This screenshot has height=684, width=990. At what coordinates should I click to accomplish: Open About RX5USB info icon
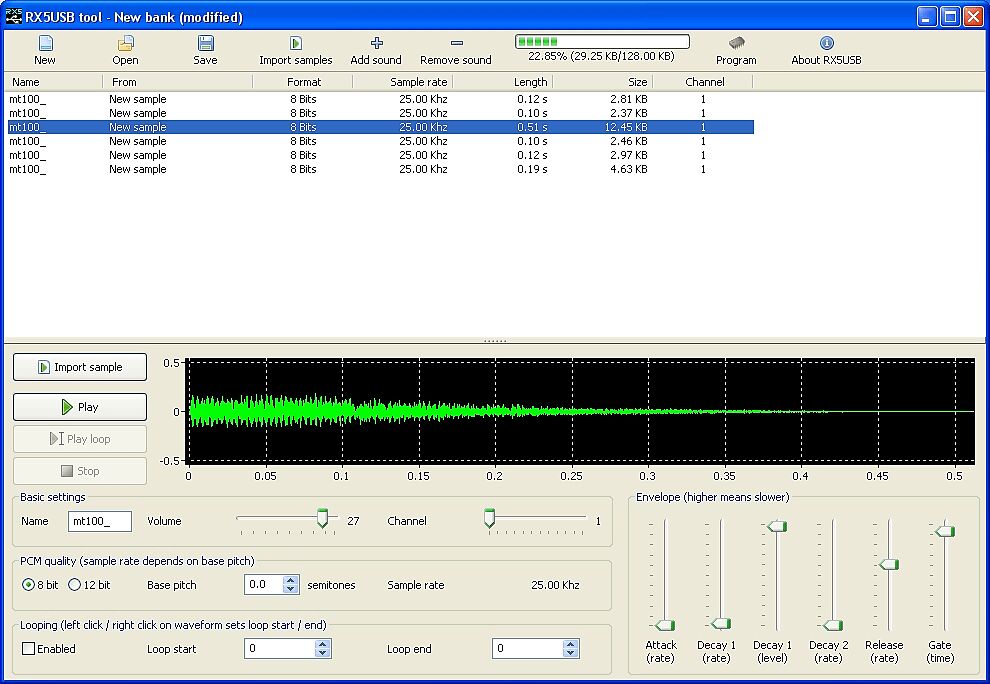tap(826, 43)
